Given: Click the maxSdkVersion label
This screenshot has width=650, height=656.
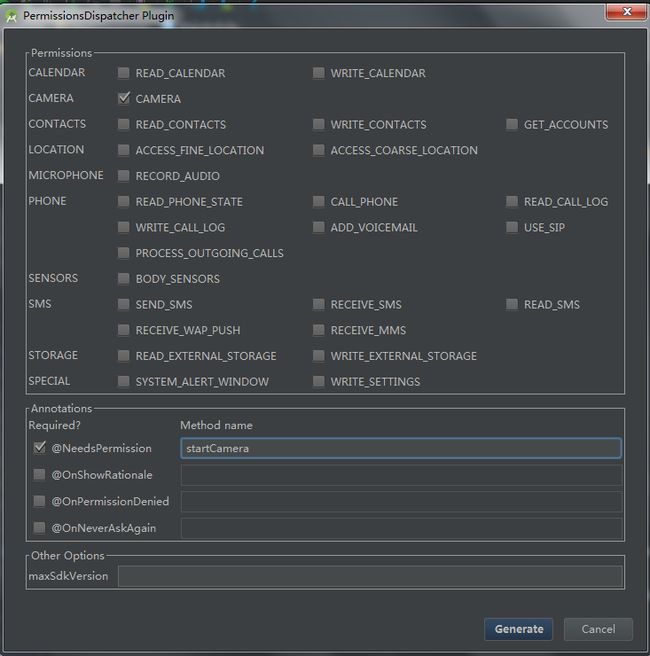Looking at the screenshot, I should (x=69, y=576).
